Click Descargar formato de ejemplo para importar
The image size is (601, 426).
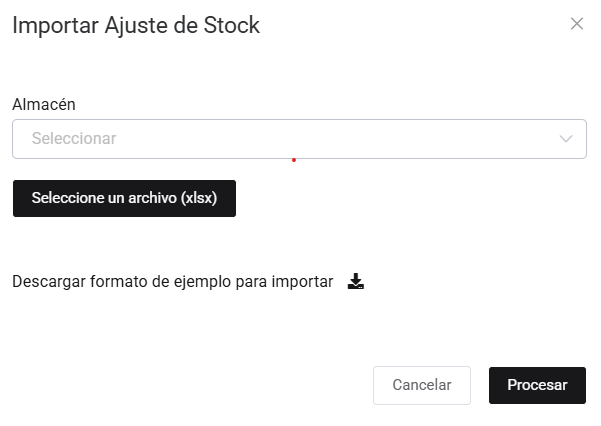[172, 282]
